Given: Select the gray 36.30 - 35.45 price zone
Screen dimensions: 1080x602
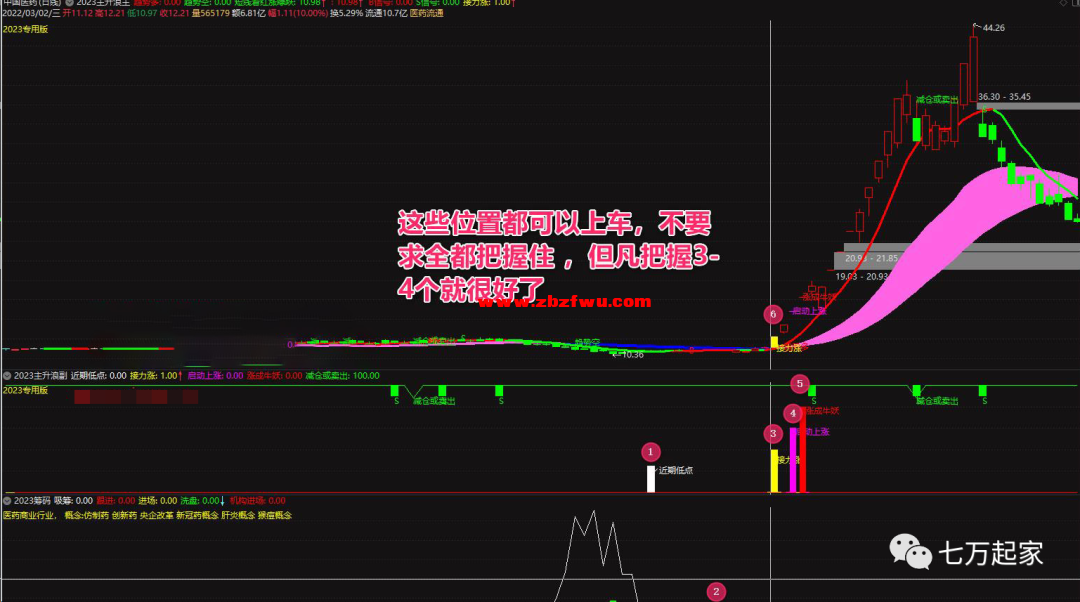Looking at the screenshot, I should [x=1028, y=105].
